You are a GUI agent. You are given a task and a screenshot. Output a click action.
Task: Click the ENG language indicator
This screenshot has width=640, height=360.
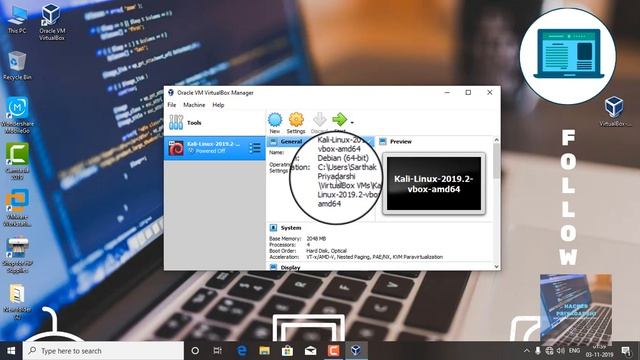coord(574,351)
